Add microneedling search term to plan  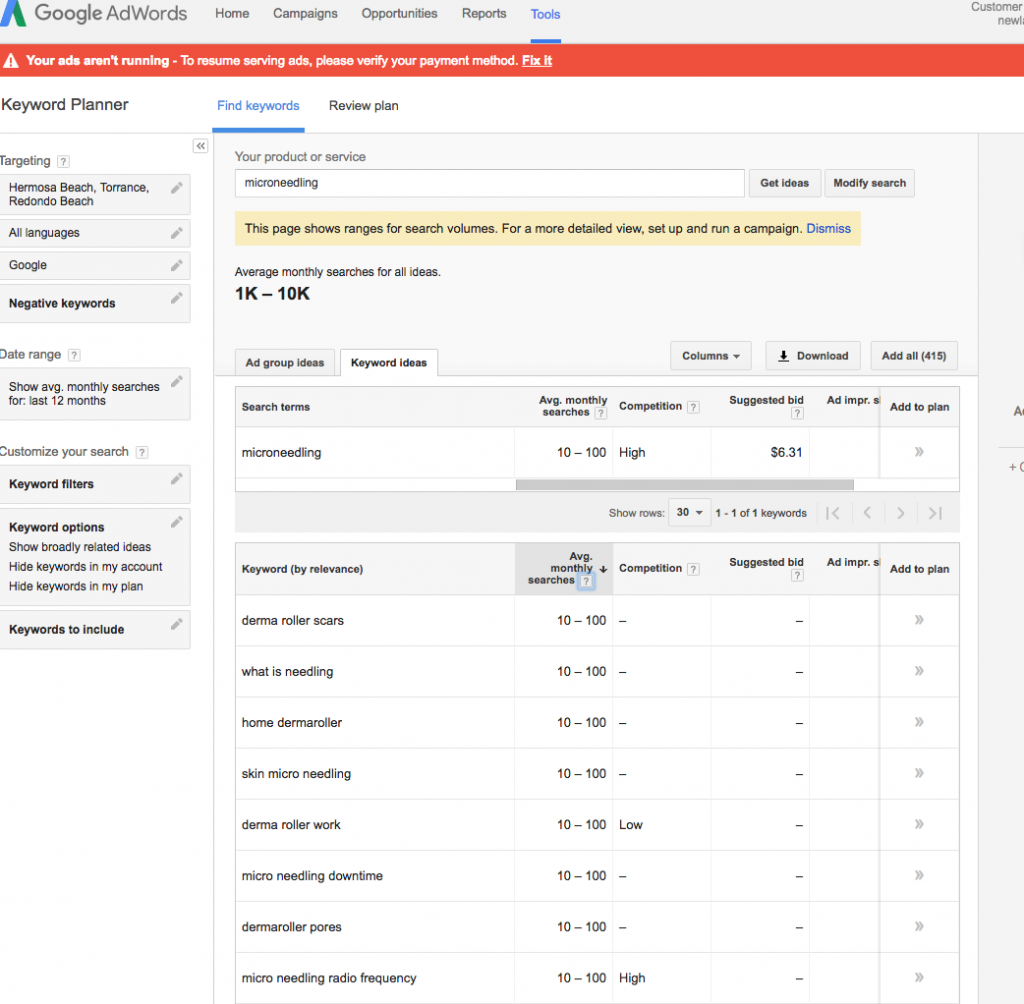point(919,452)
